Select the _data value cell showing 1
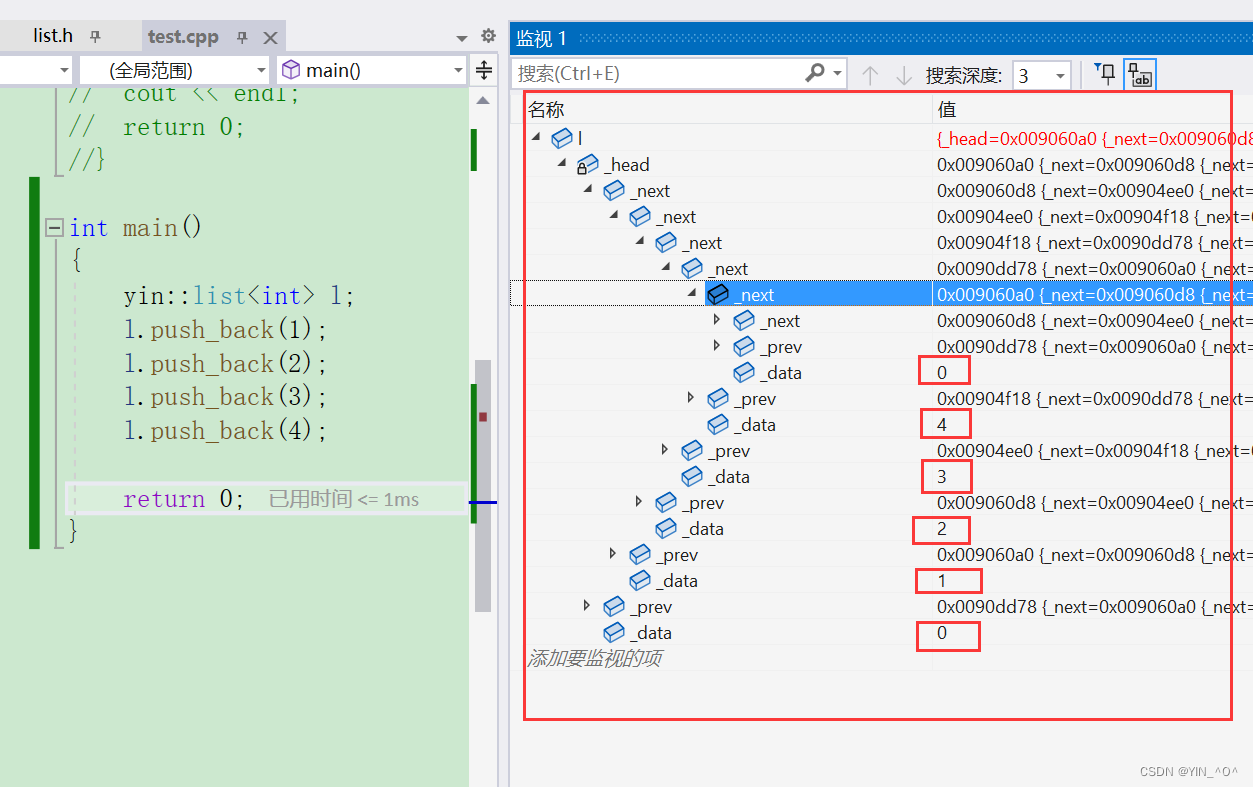 pos(942,580)
